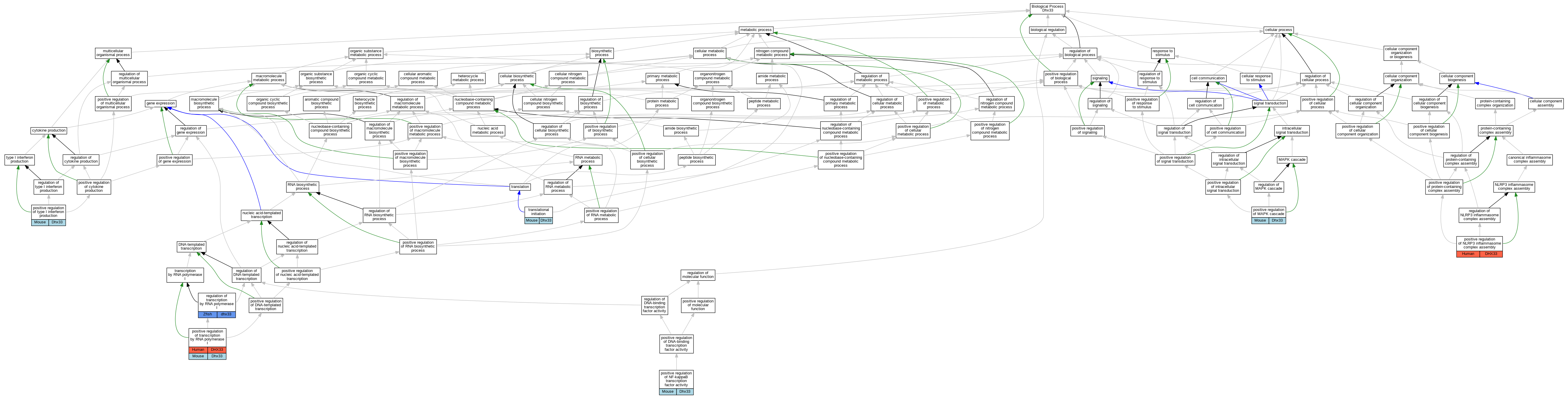Click the 'positive regulation of molecular function' node

coord(698,305)
